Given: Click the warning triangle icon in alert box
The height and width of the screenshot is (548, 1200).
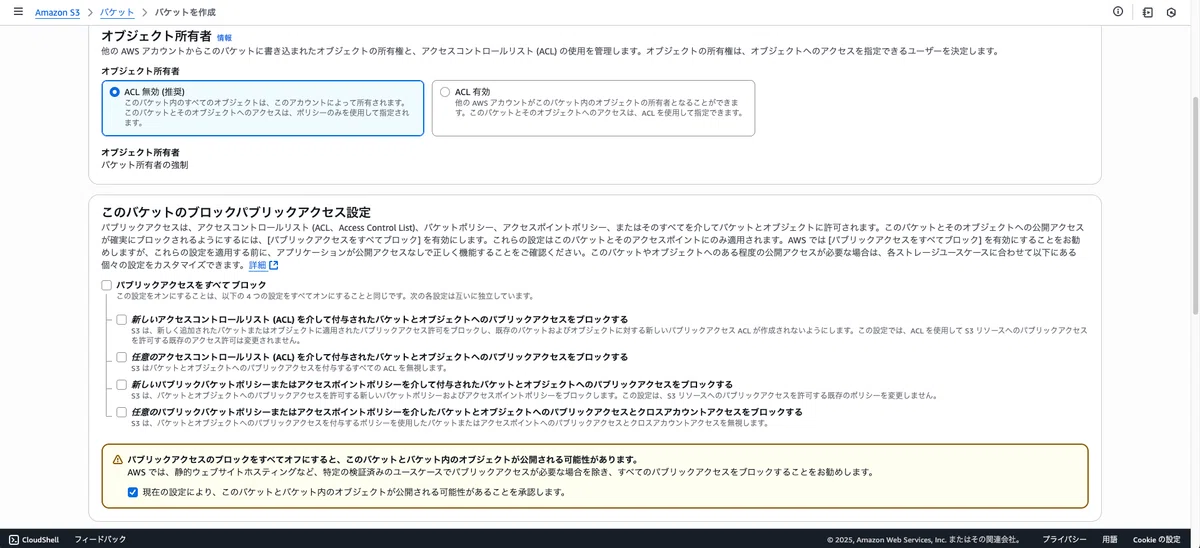Looking at the screenshot, I should tap(117, 459).
